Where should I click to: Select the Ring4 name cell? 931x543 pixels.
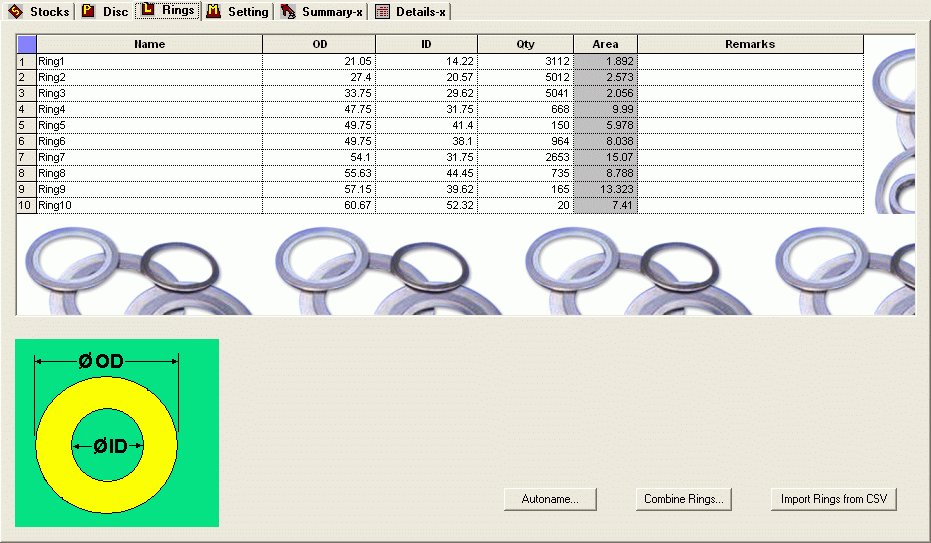(x=150, y=110)
